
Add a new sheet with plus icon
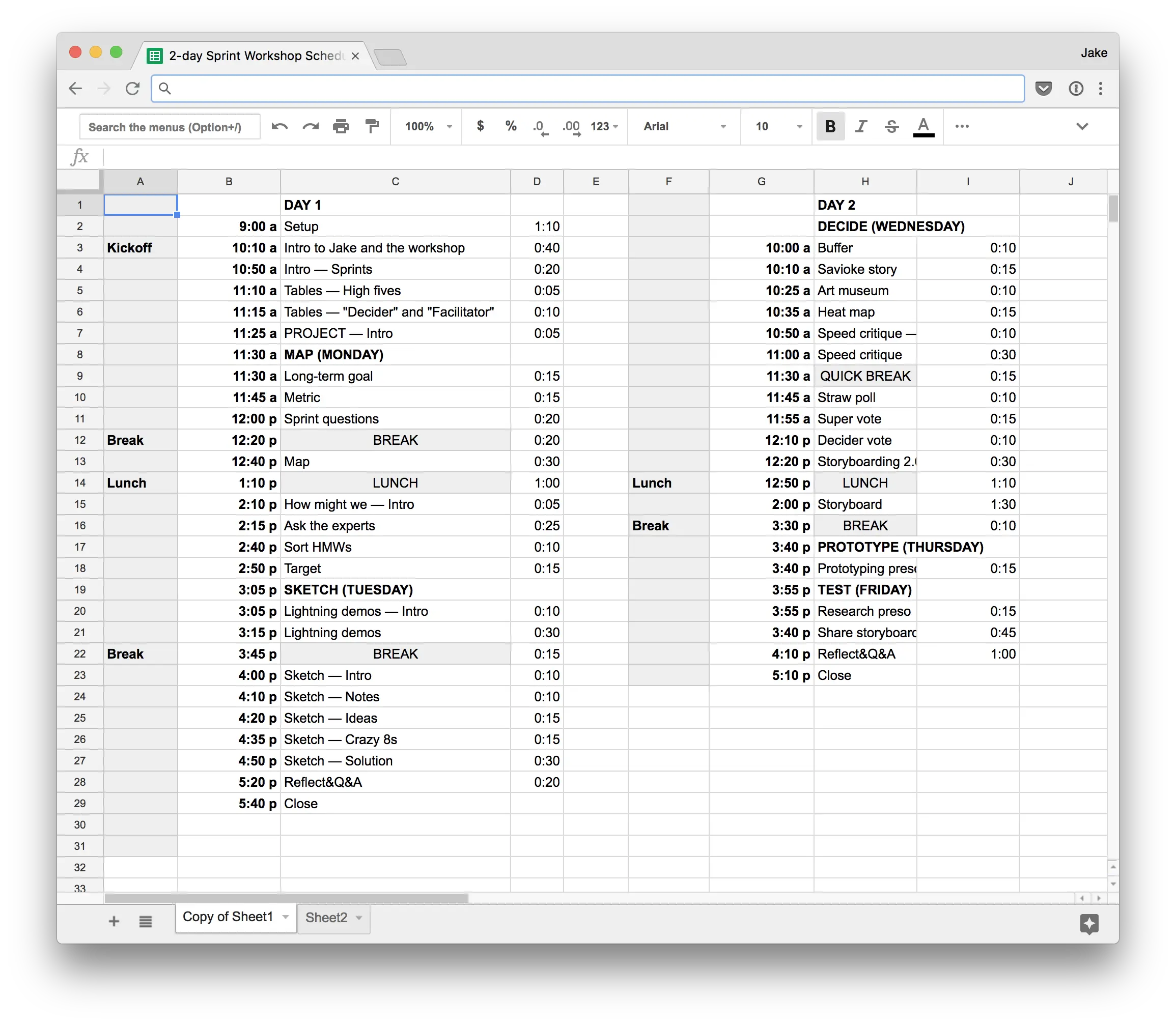pos(114,921)
